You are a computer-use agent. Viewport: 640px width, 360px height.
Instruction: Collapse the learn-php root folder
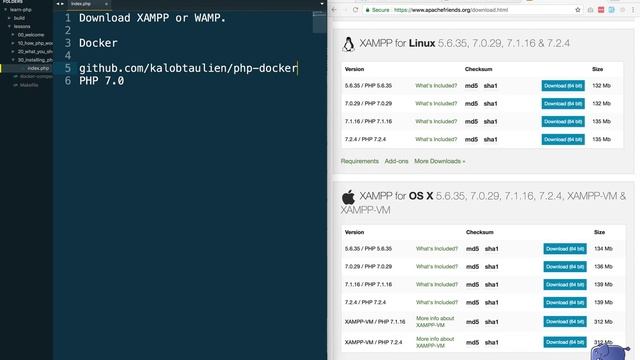click(x=6, y=9)
